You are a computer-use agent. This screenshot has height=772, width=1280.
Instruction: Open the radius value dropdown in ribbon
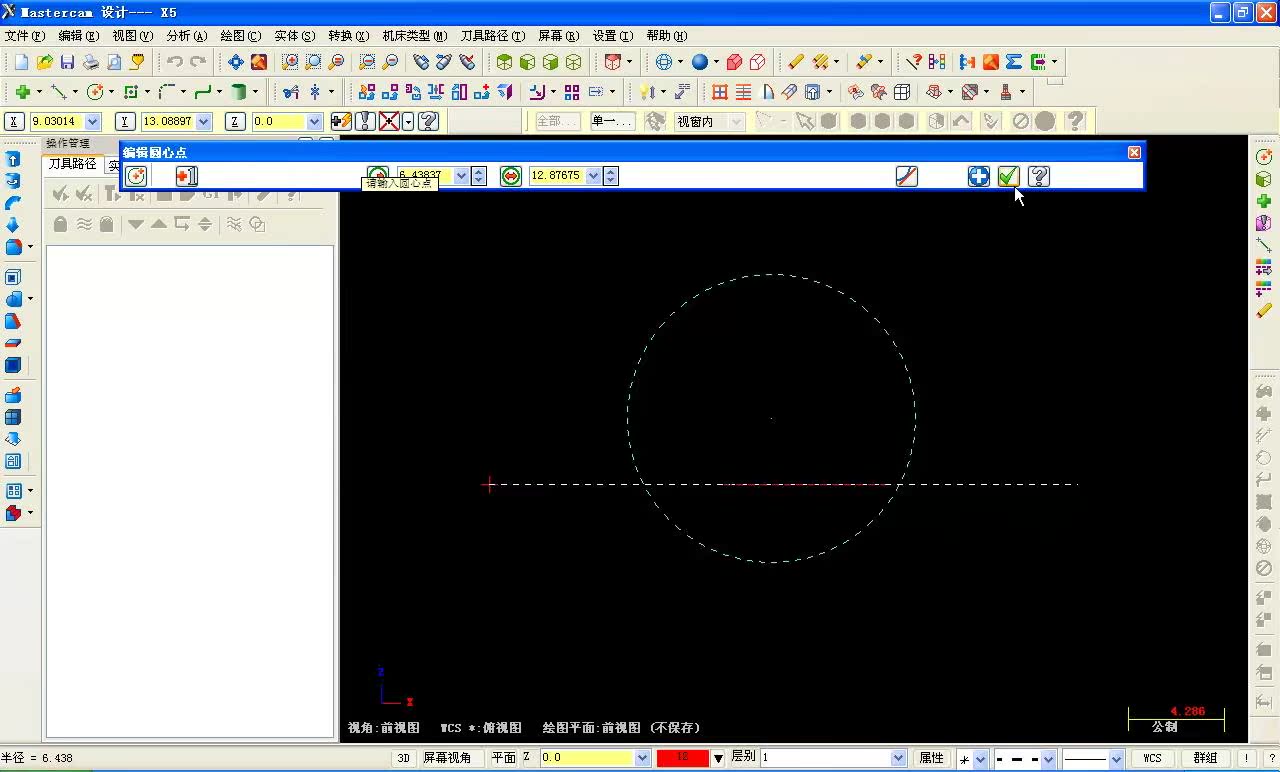point(461,176)
